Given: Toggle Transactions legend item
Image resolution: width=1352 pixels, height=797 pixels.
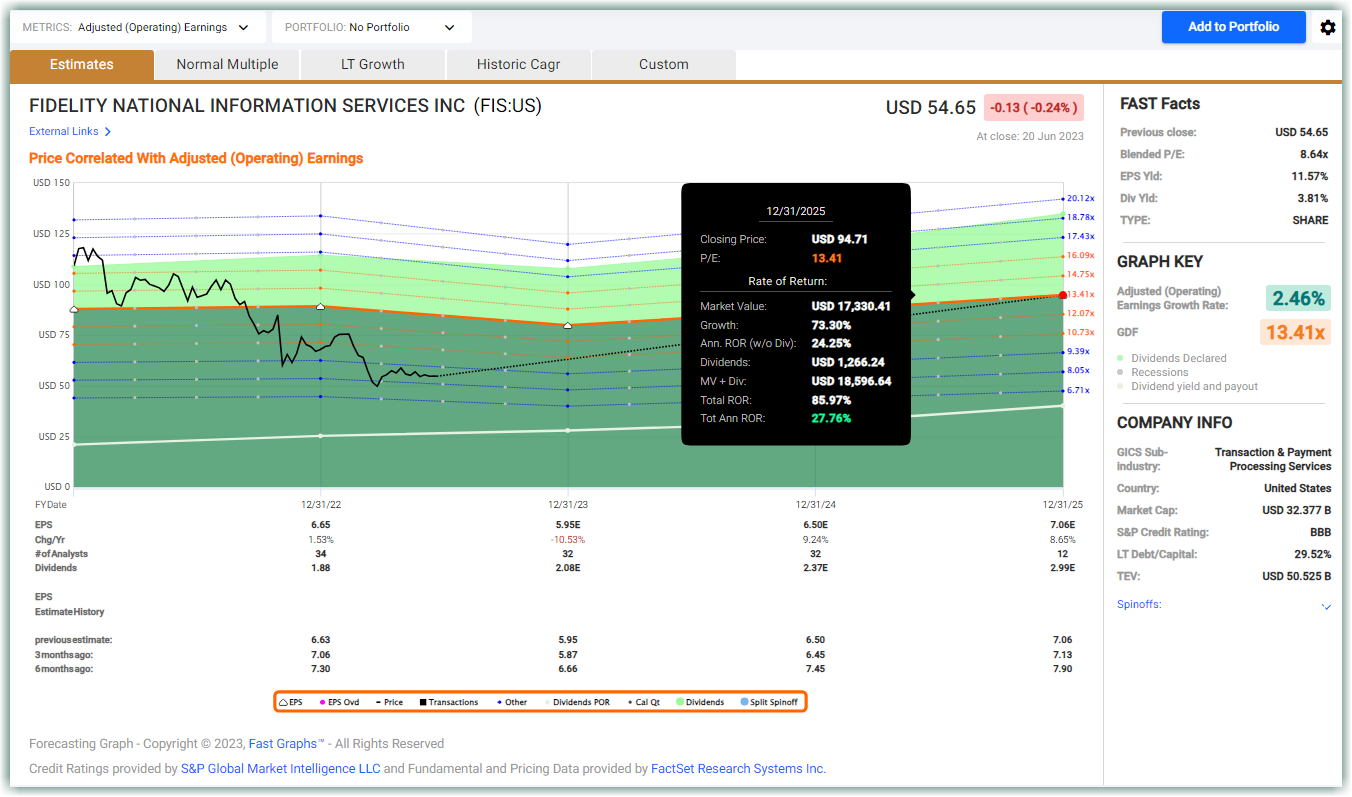Looking at the screenshot, I should (x=449, y=702).
